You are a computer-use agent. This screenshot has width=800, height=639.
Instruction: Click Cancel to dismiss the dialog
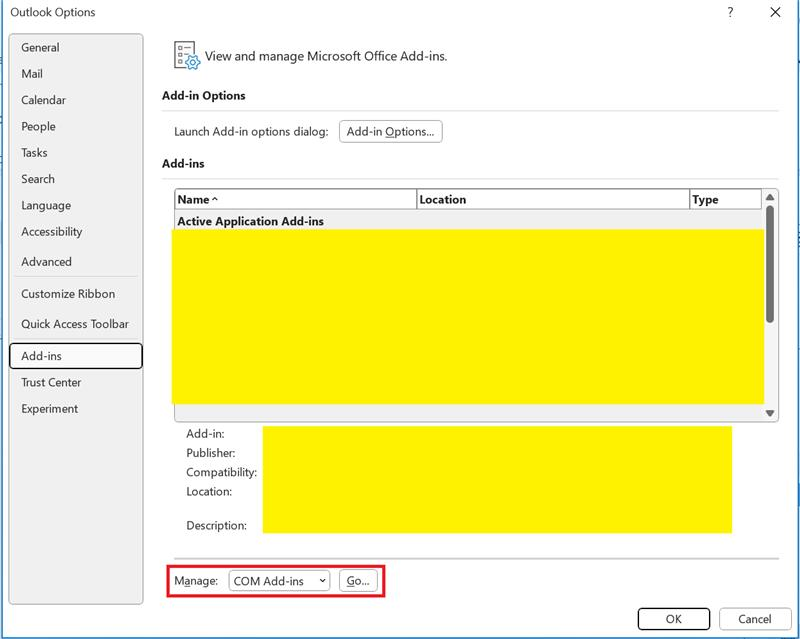point(755,619)
